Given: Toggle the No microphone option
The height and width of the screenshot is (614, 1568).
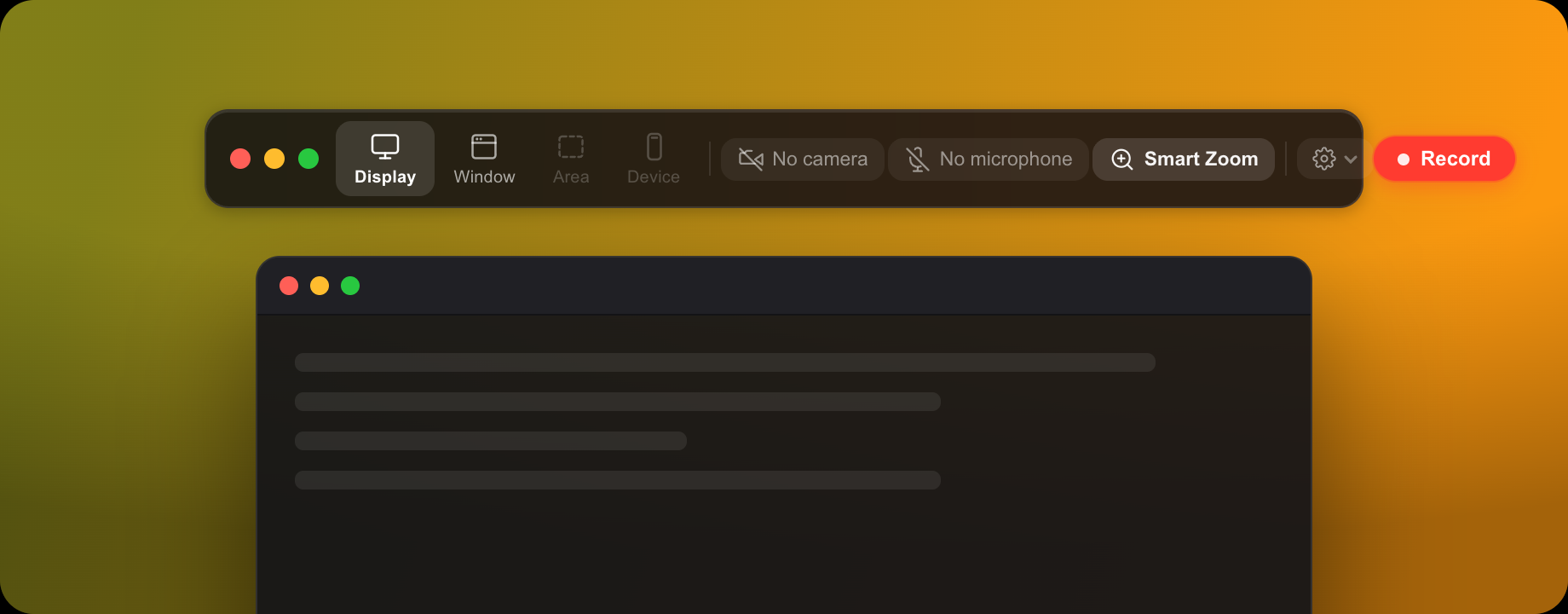Looking at the screenshot, I should pyautogui.click(x=989, y=159).
